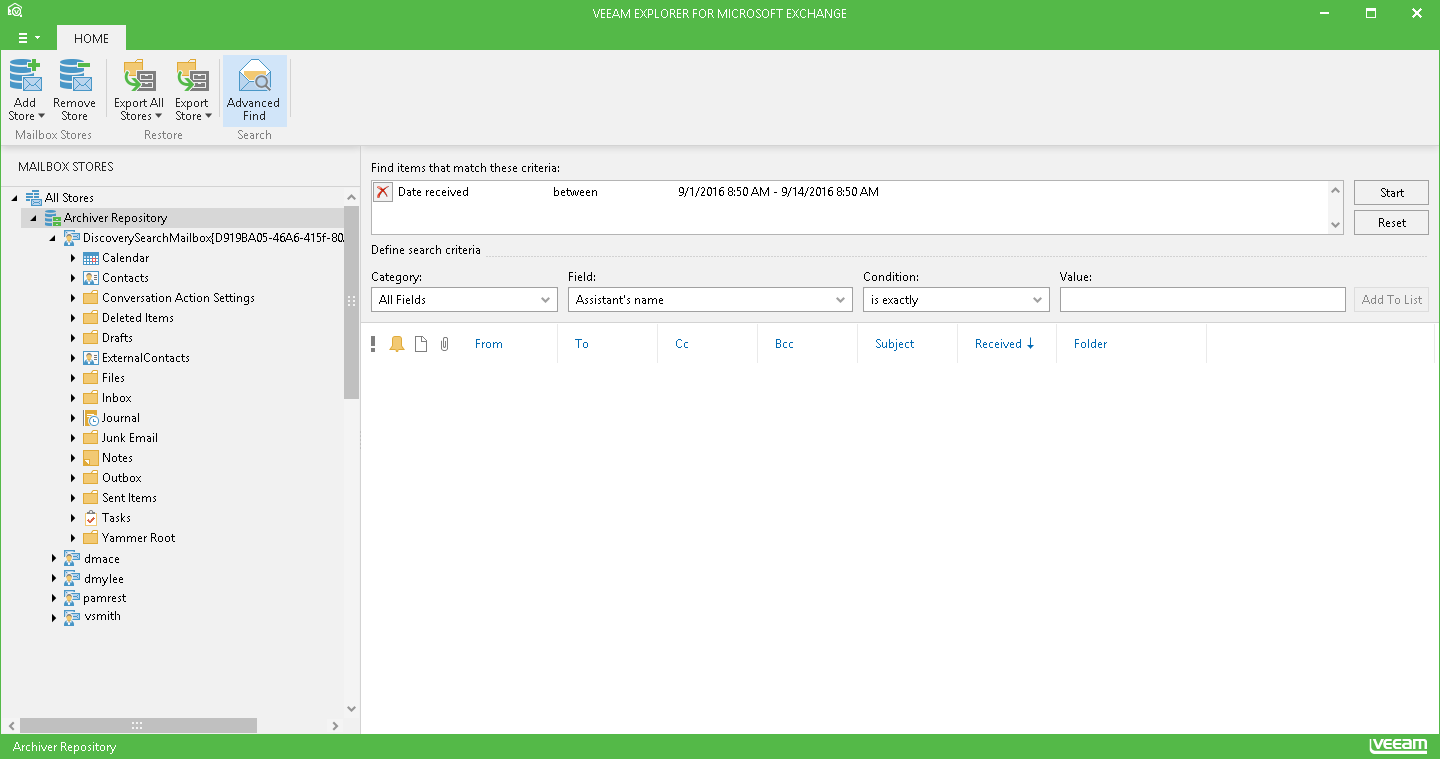Collapse the Archiver Repository node
This screenshot has height=759, width=1440.
tap(33, 218)
